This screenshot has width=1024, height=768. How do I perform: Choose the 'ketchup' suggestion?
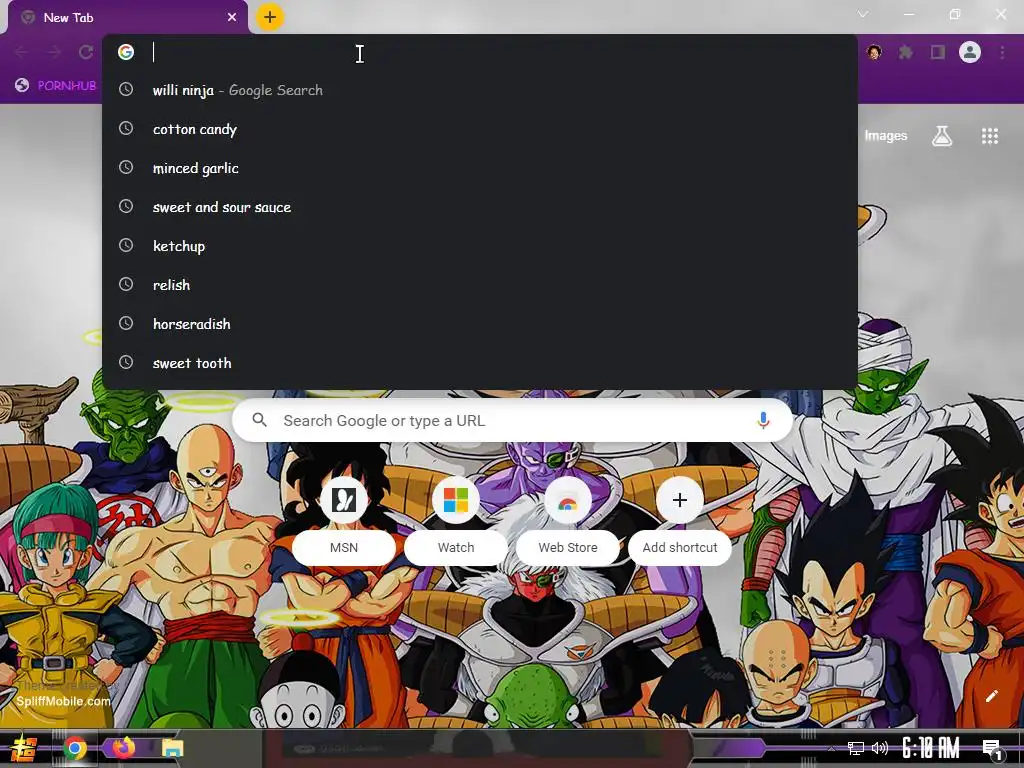[479, 246]
